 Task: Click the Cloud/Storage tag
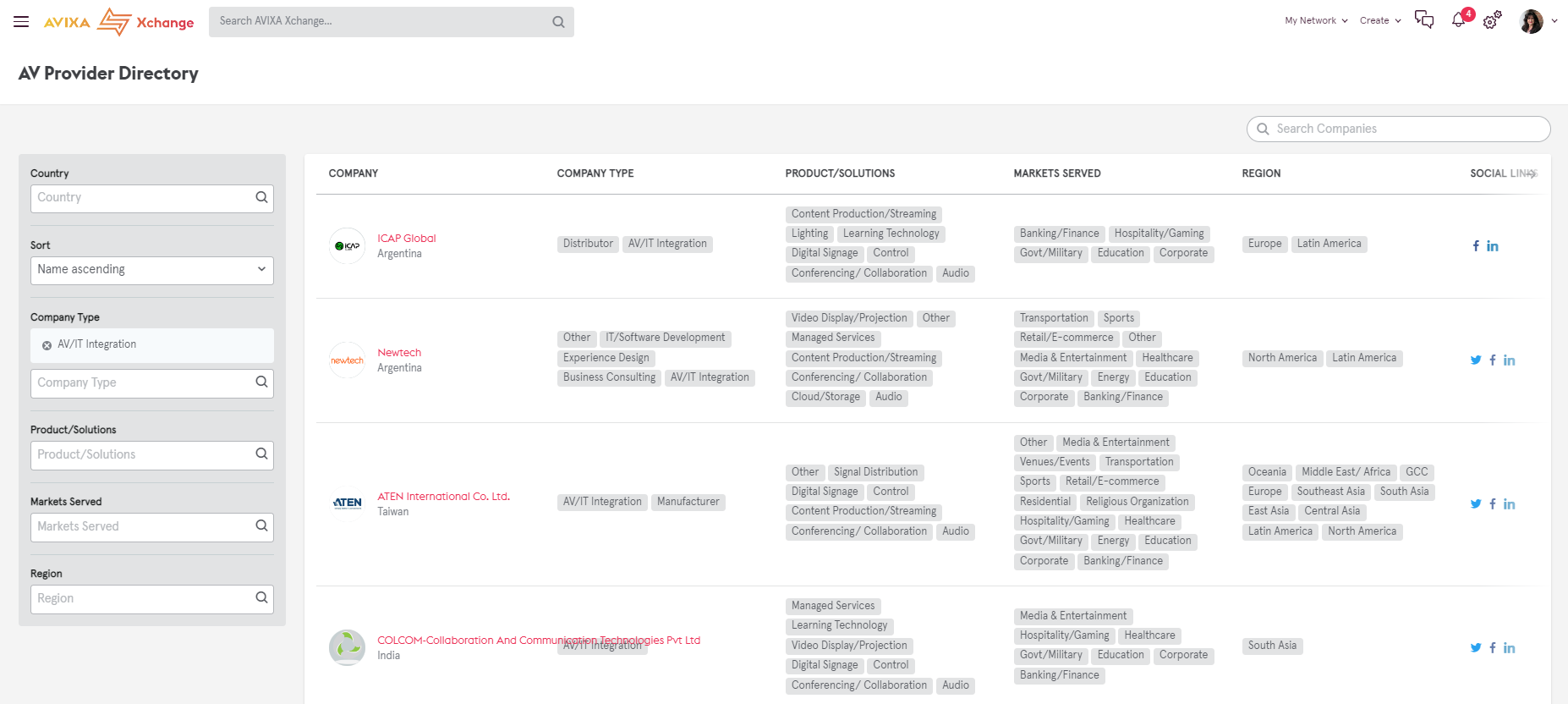(x=825, y=397)
